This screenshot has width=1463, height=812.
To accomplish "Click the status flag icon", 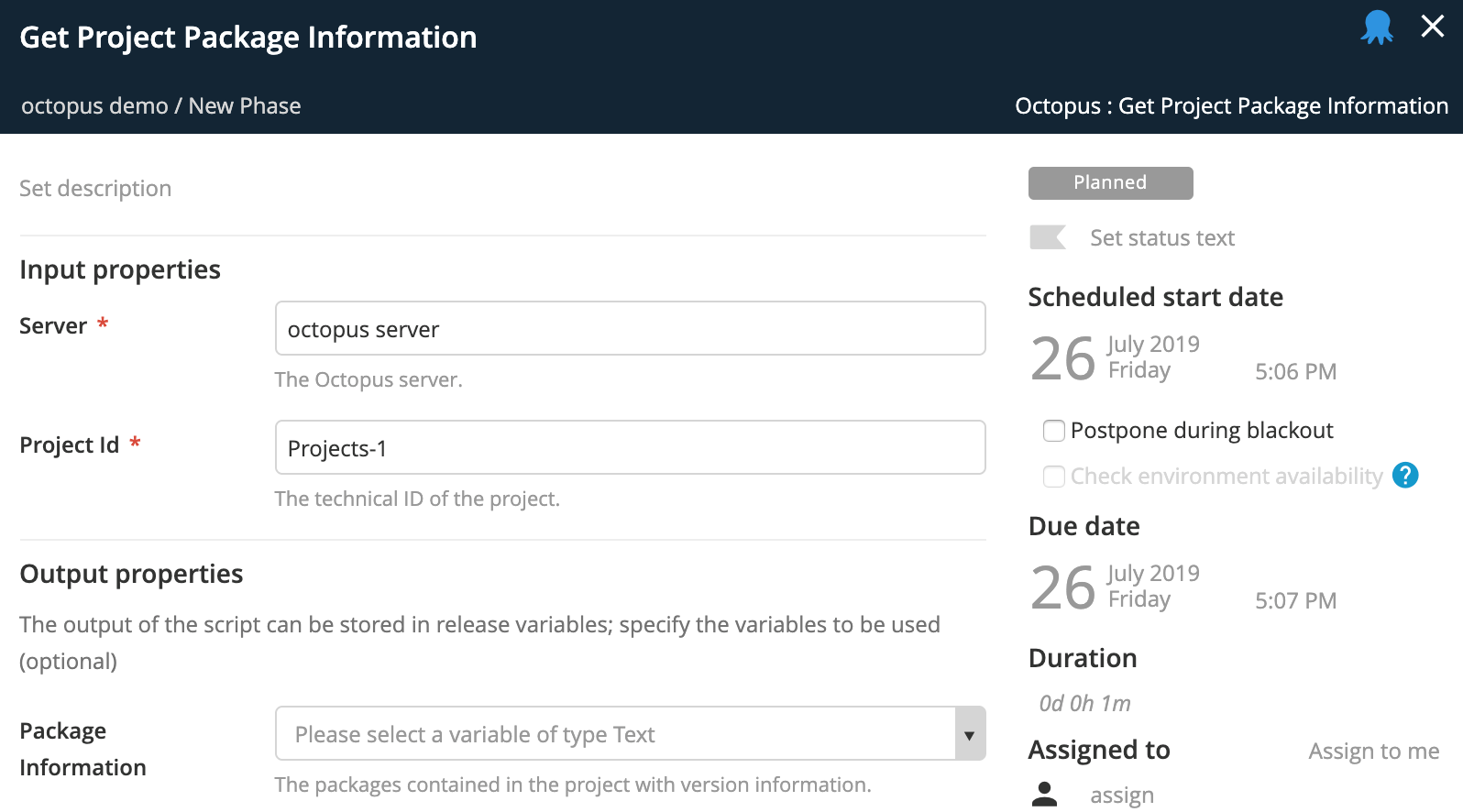I will point(1048,237).
